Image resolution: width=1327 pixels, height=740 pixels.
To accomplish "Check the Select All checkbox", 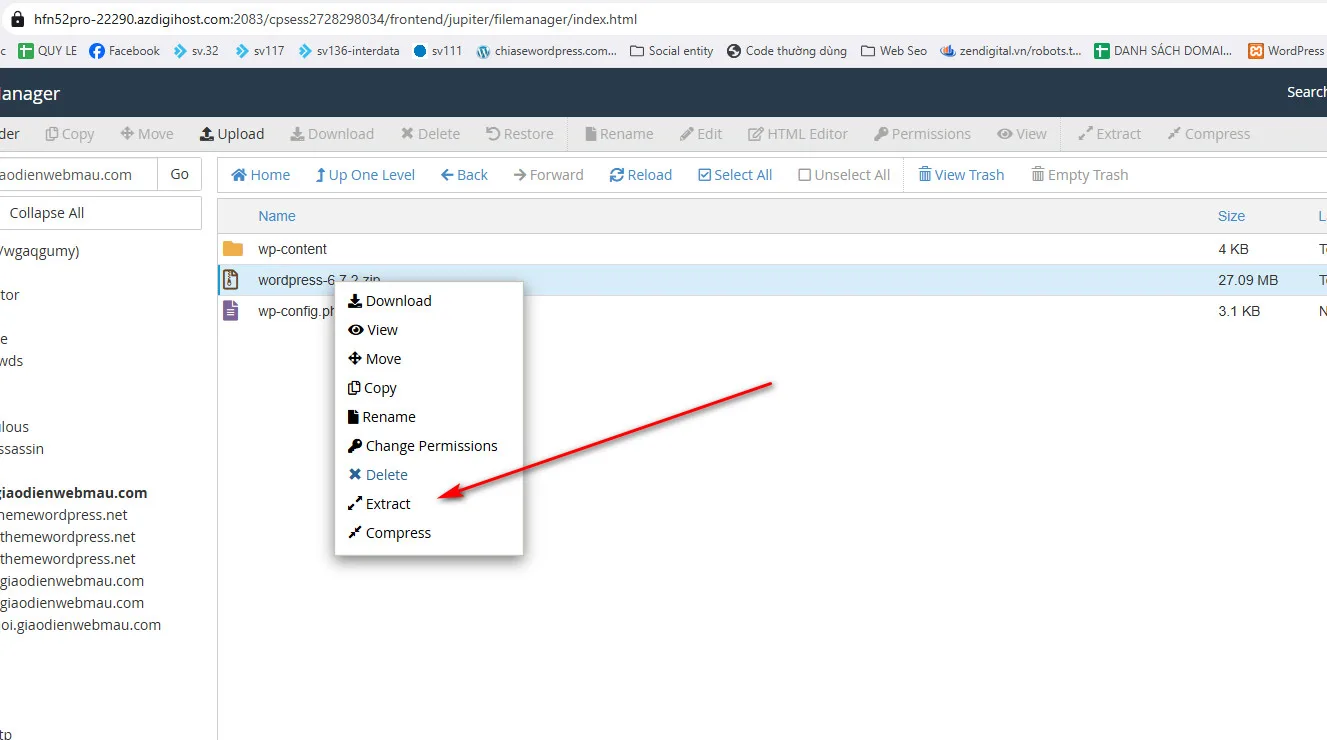I will click(x=705, y=175).
